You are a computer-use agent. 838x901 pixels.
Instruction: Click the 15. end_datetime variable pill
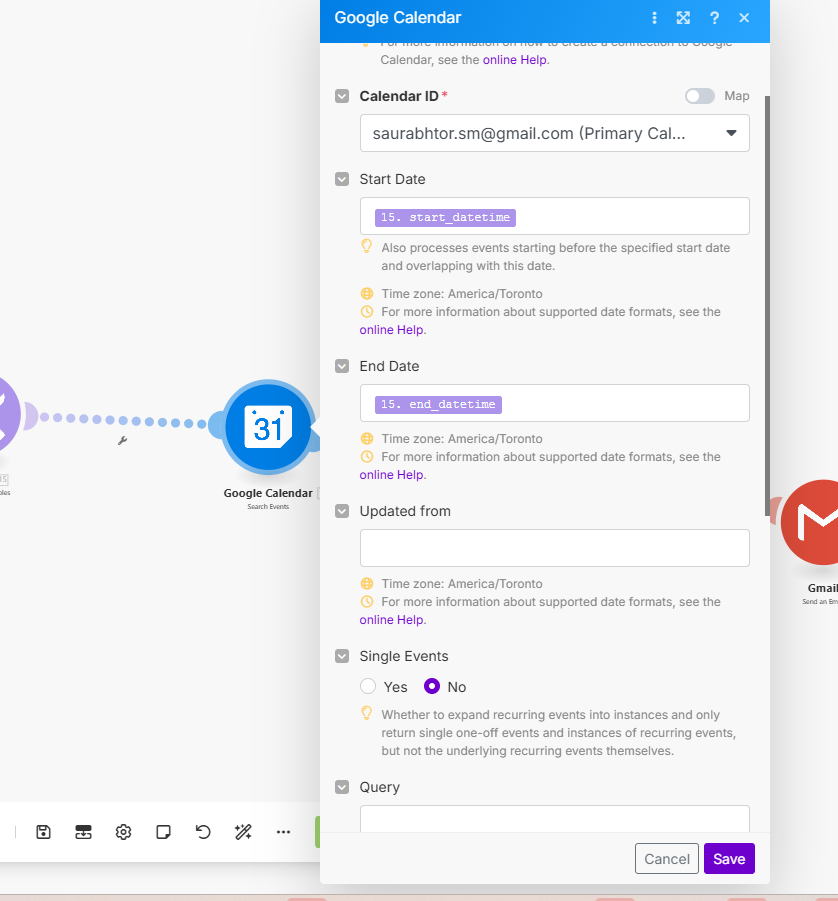tap(439, 405)
